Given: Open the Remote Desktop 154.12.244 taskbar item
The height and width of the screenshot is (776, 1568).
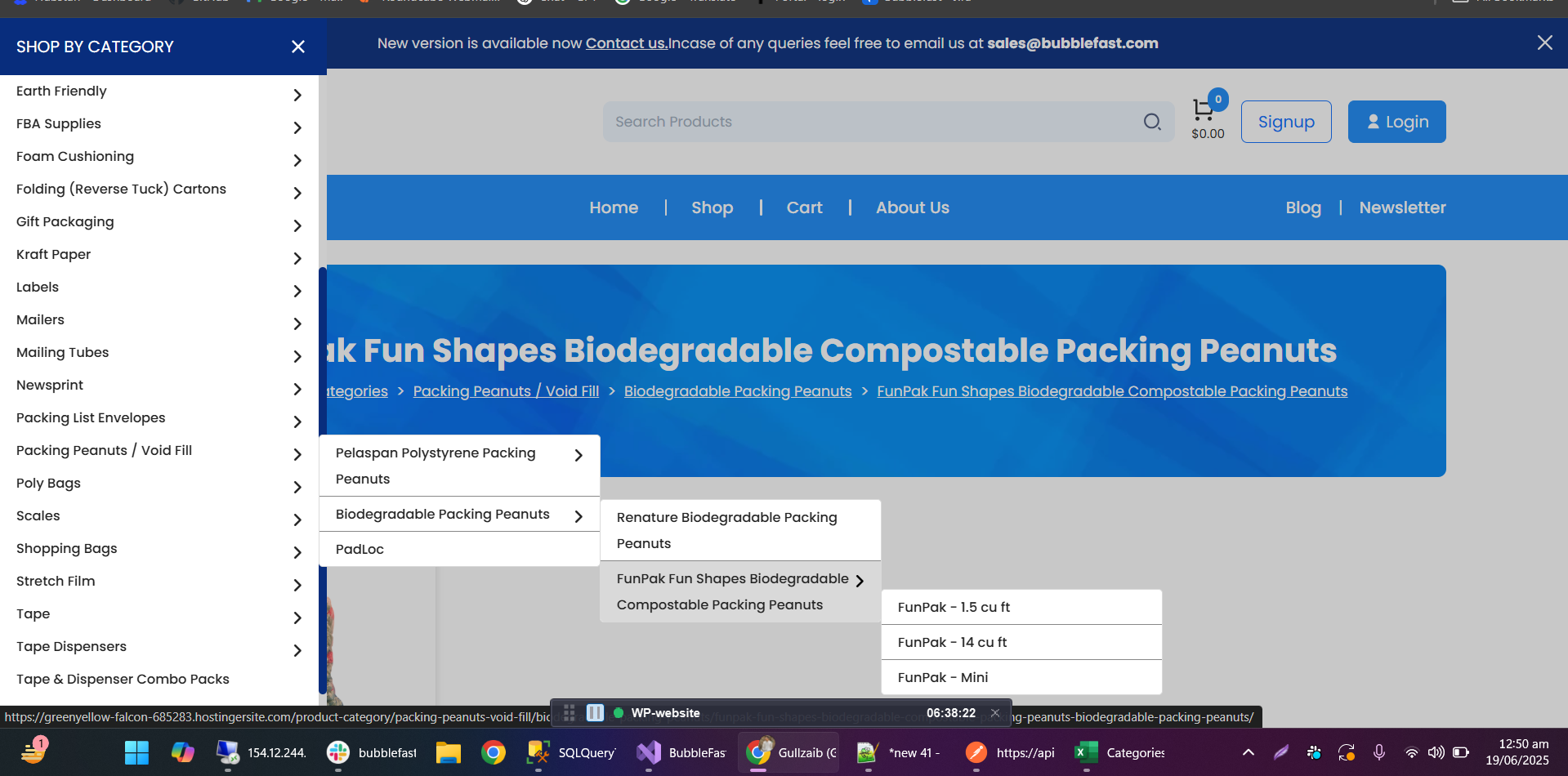Looking at the screenshot, I should click(x=261, y=752).
